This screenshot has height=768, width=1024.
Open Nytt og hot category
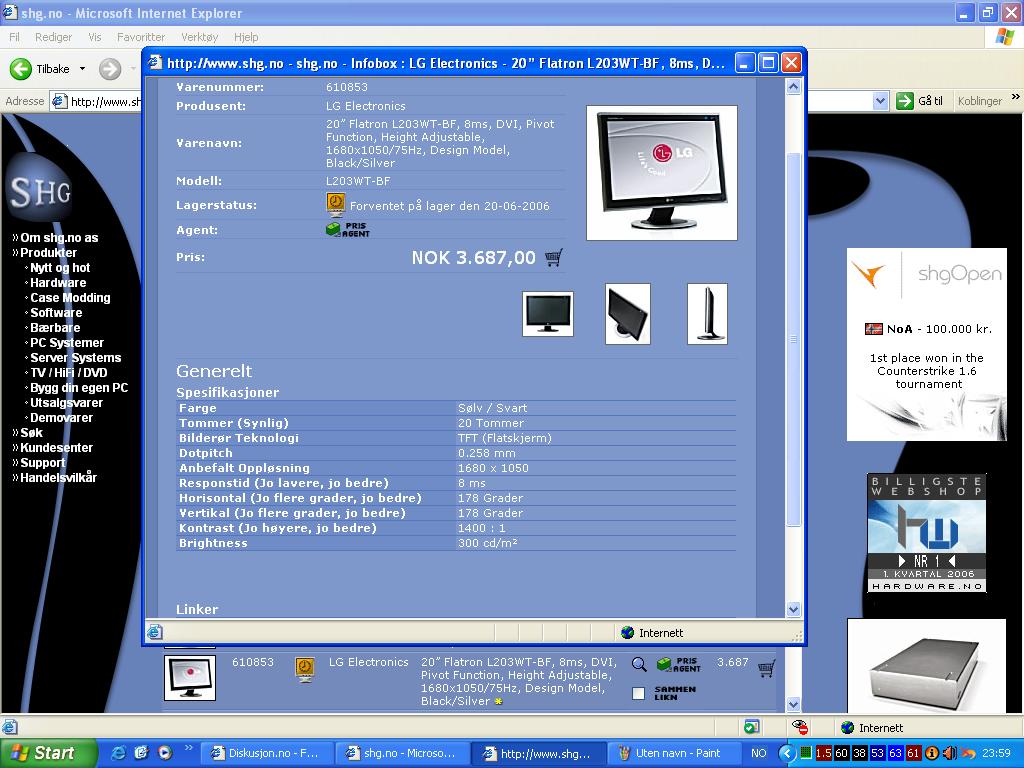60,268
